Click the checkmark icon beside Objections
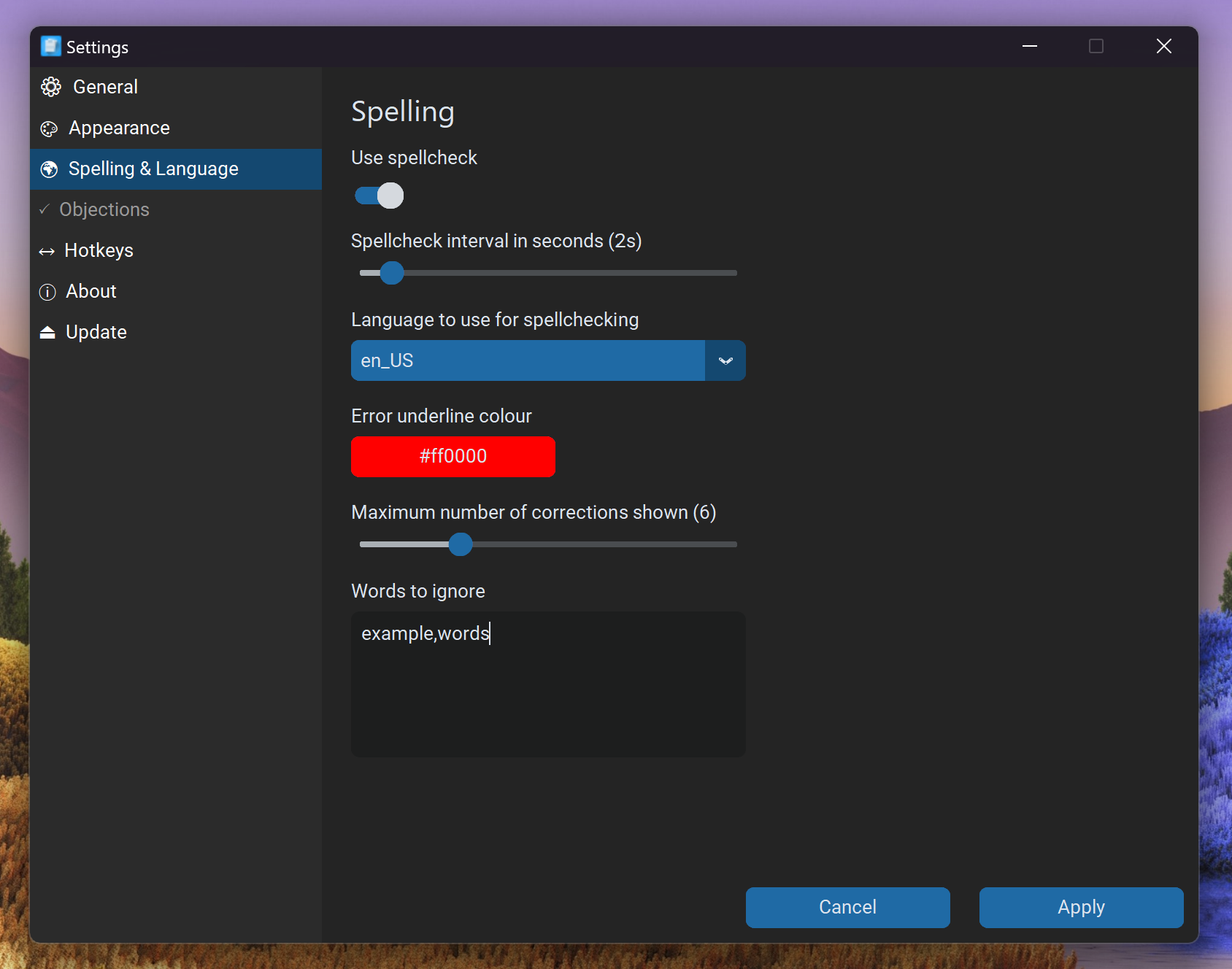Screen dimensions: 1232x969 [45, 209]
